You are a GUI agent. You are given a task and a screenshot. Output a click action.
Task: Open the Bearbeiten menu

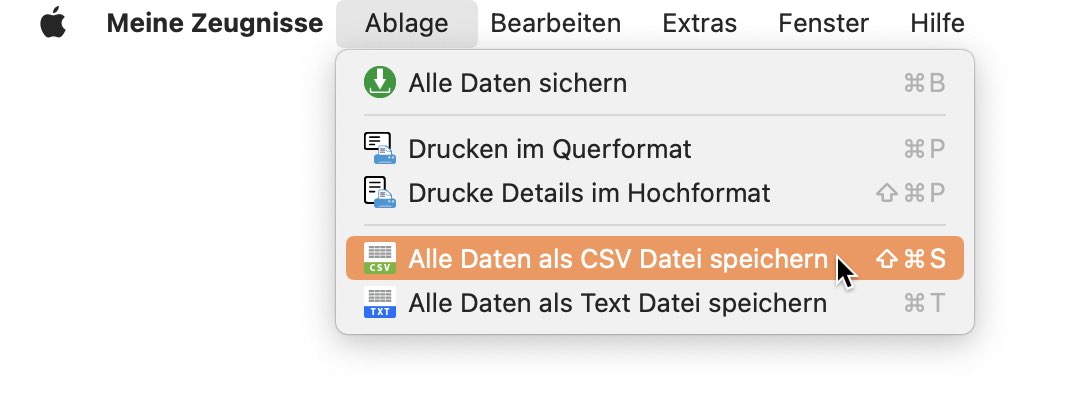tap(556, 24)
